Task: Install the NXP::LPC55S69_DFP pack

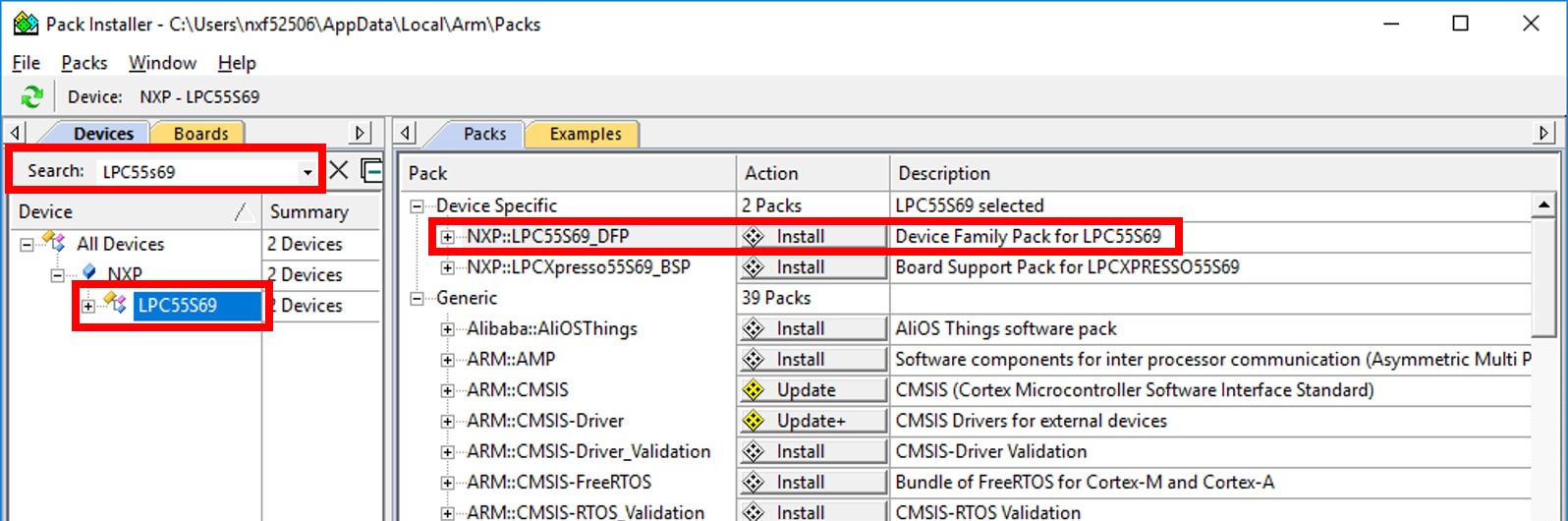Action: click(x=812, y=237)
